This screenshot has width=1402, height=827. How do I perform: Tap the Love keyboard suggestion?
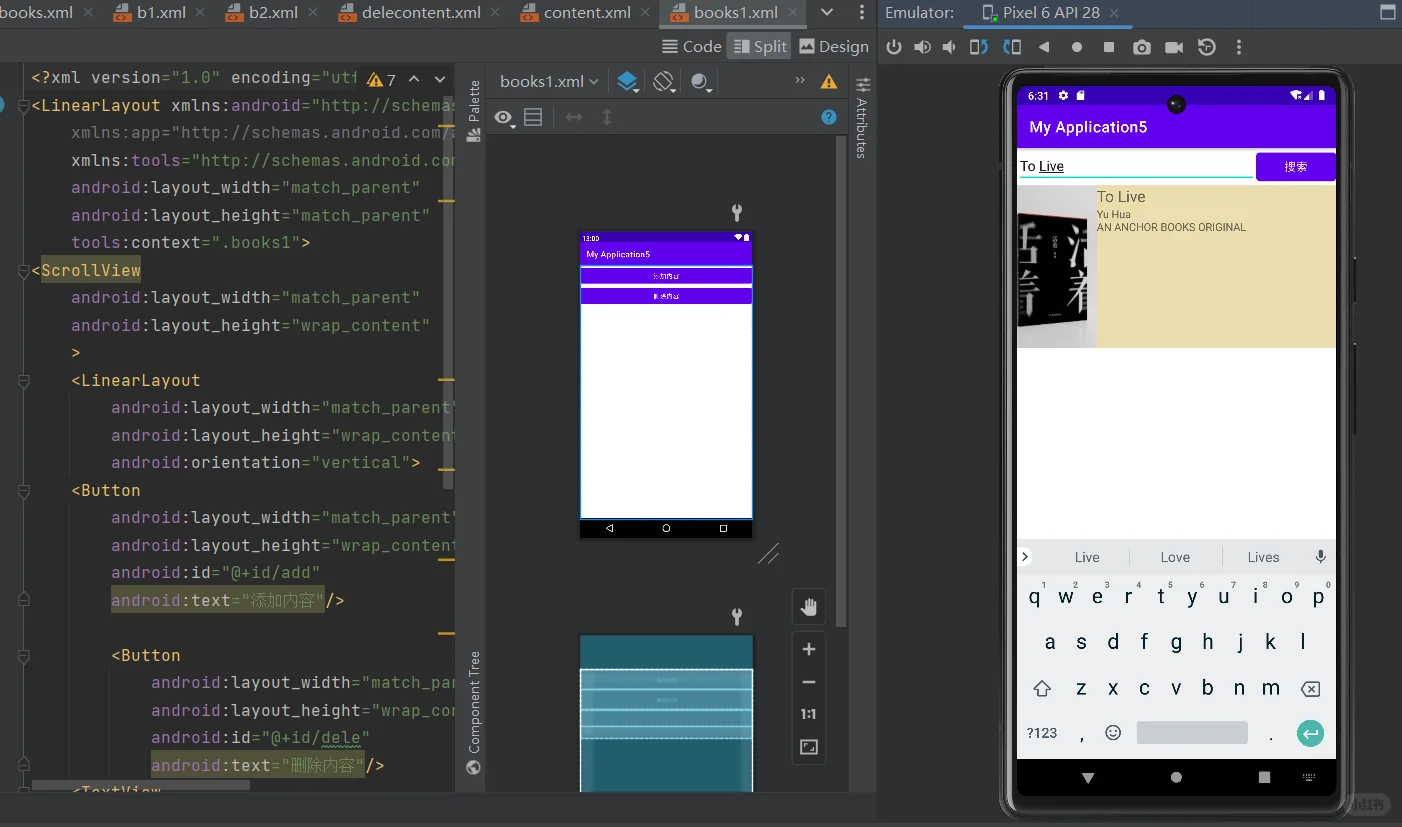click(x=1175, y=556)
